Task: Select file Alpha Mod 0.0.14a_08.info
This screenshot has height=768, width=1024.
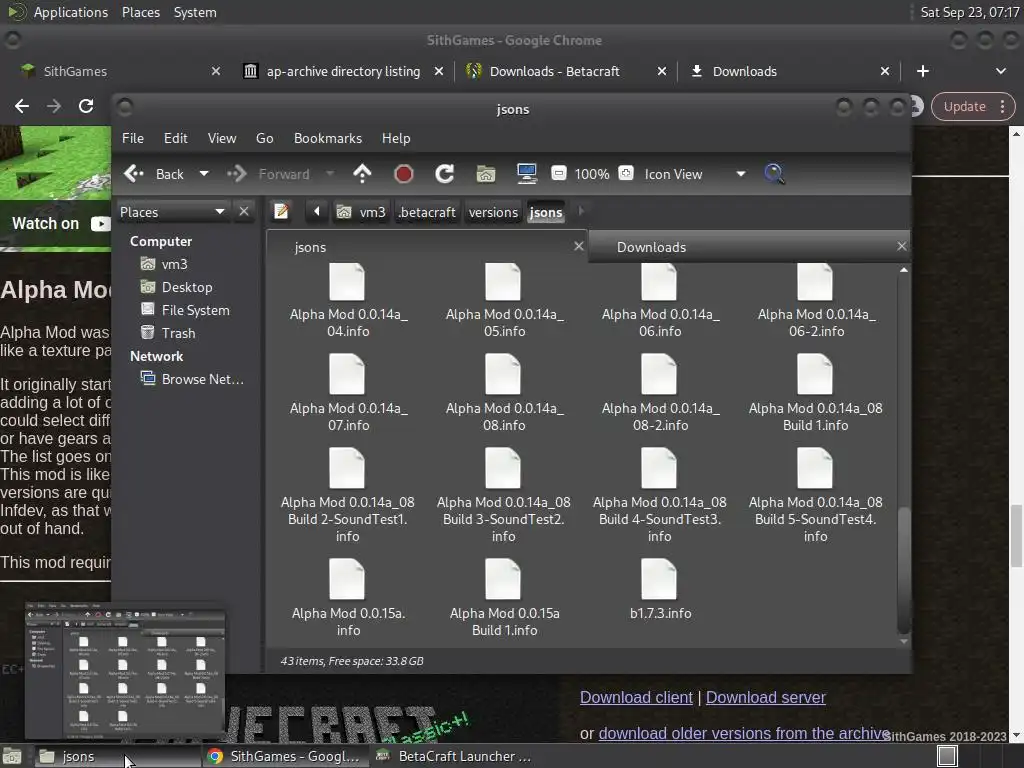Action: pyautogui.click(x=504, y=393)
